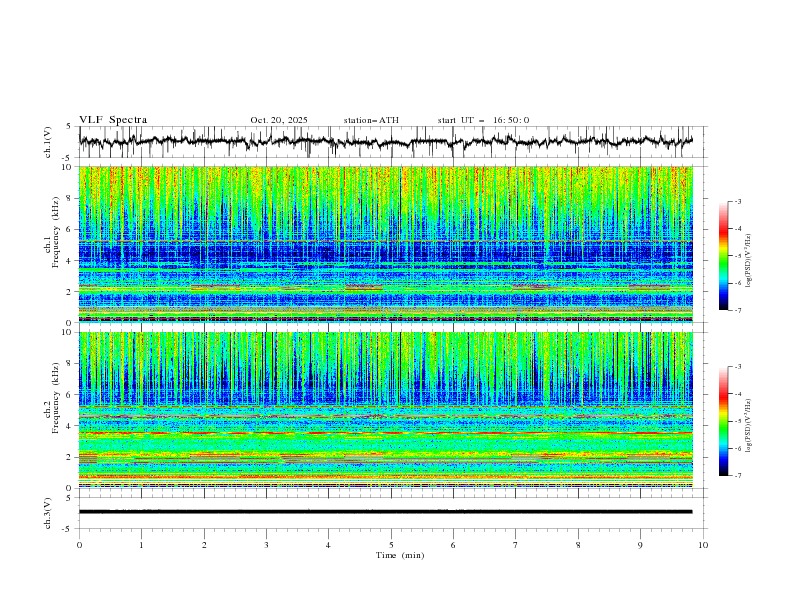Click the 'start UT = 16:50:0' text
Screen dimensions: 792x612
click(x=483, y=120)
